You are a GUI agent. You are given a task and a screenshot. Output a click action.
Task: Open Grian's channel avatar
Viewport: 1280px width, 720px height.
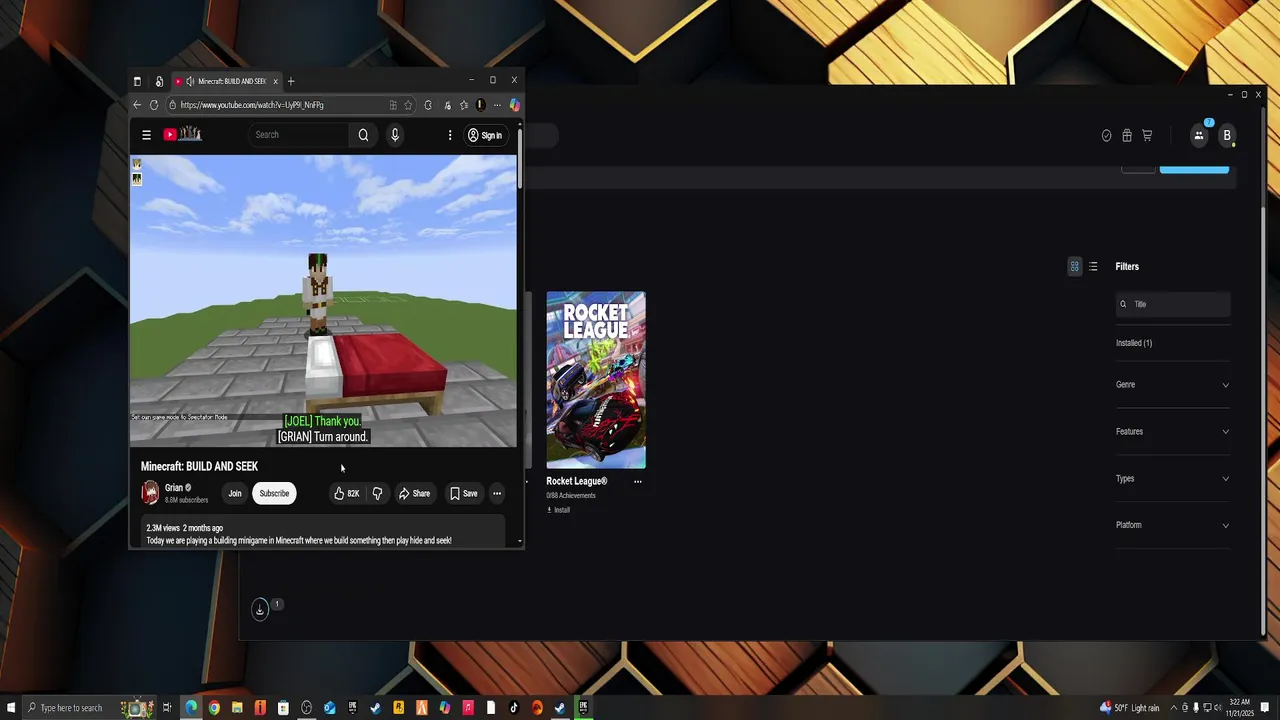coord(150,492)
